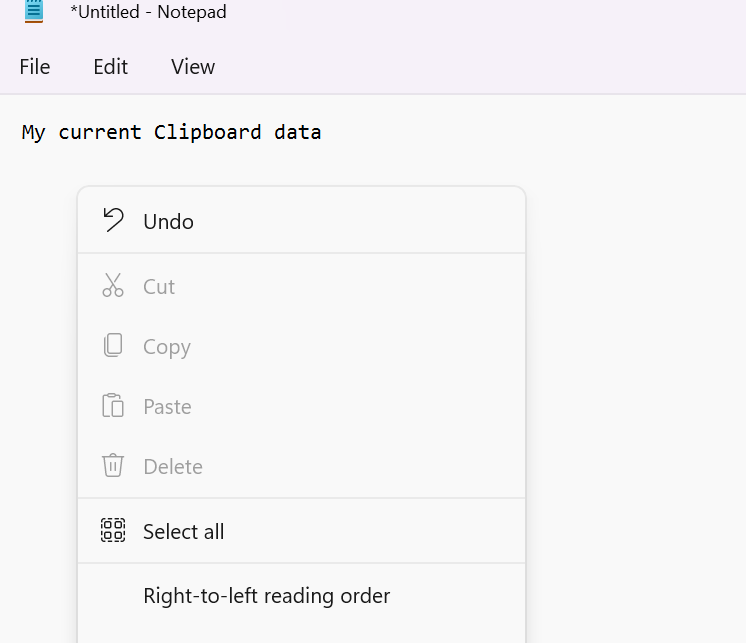Choose Select all from the context menu
This screenshot has width=746, height=643.
click(302, 531)
